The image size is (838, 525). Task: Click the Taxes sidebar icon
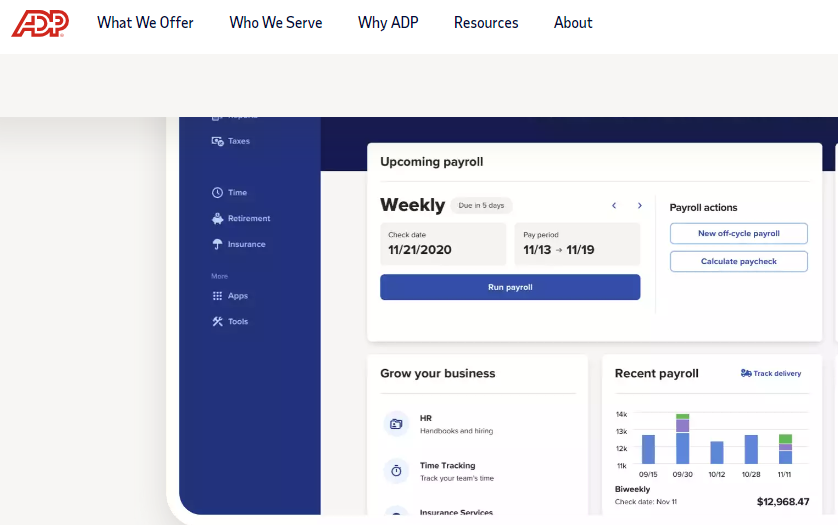tap(217, 141)
